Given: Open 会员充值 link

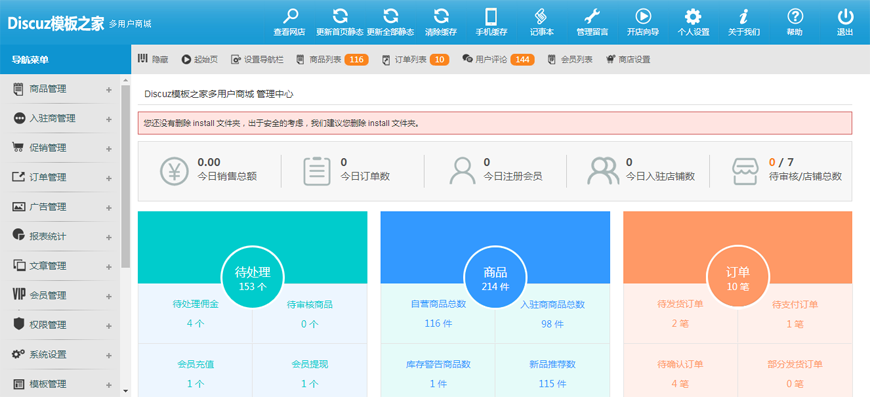Looking at the screenshot, I should (x=195, y=364).
